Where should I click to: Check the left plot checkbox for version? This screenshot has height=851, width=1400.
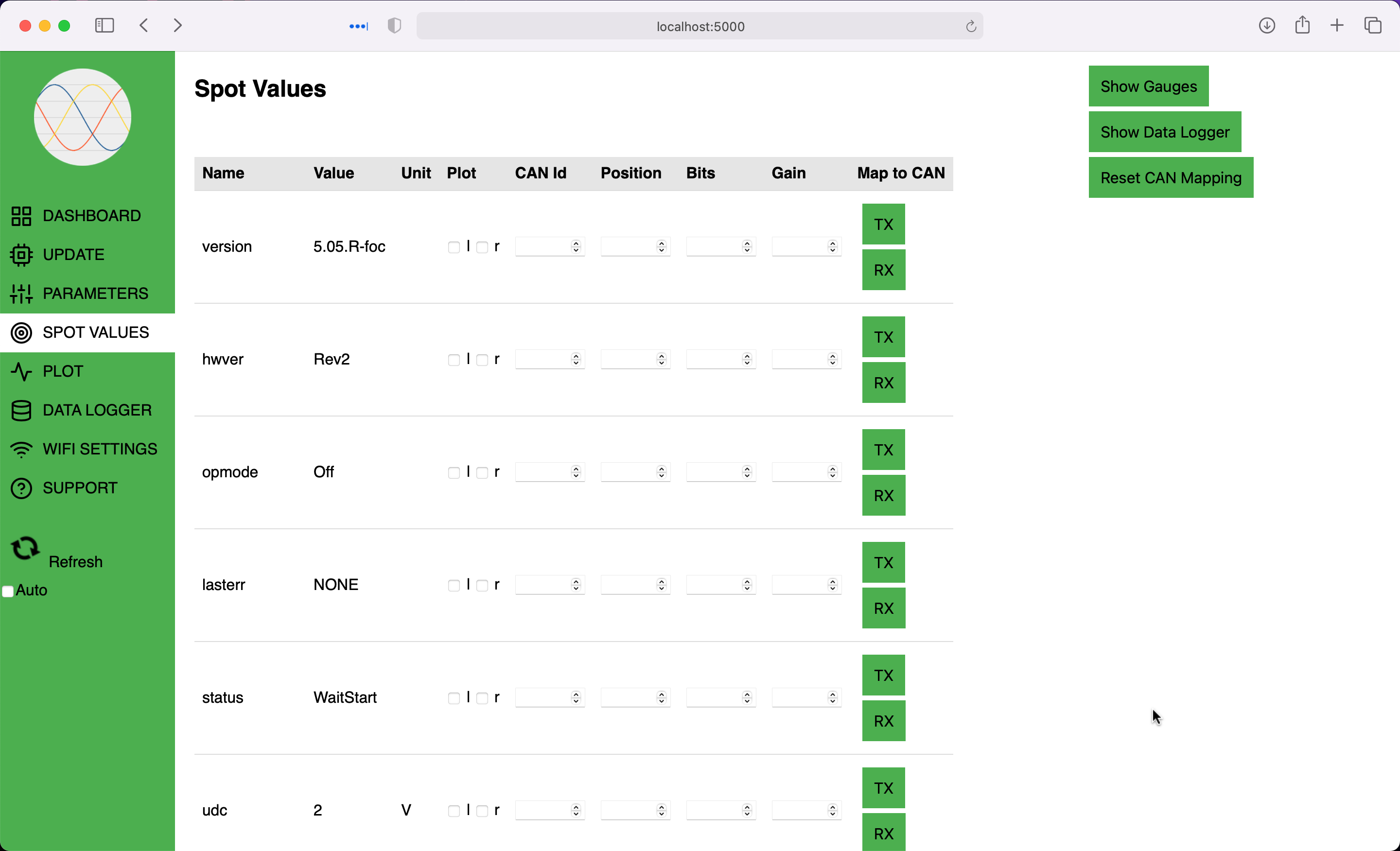coord(454,247)
